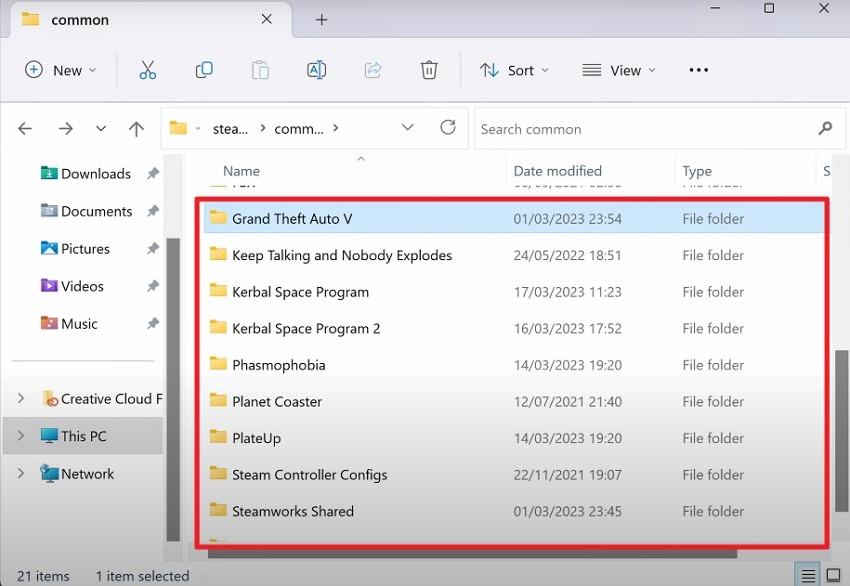Click the Share icon
The image size is (850, 586).
[372, 70]
